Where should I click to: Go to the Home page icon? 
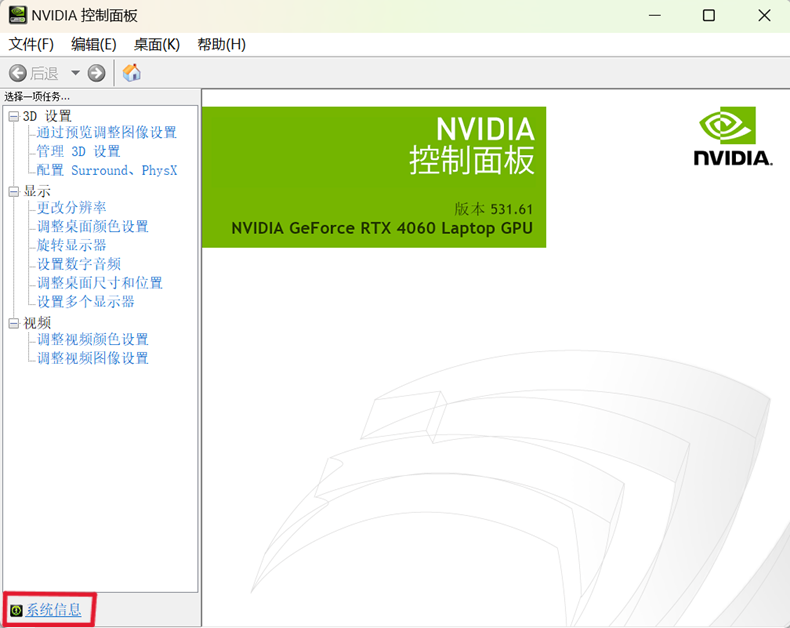[x=131, y=73]
